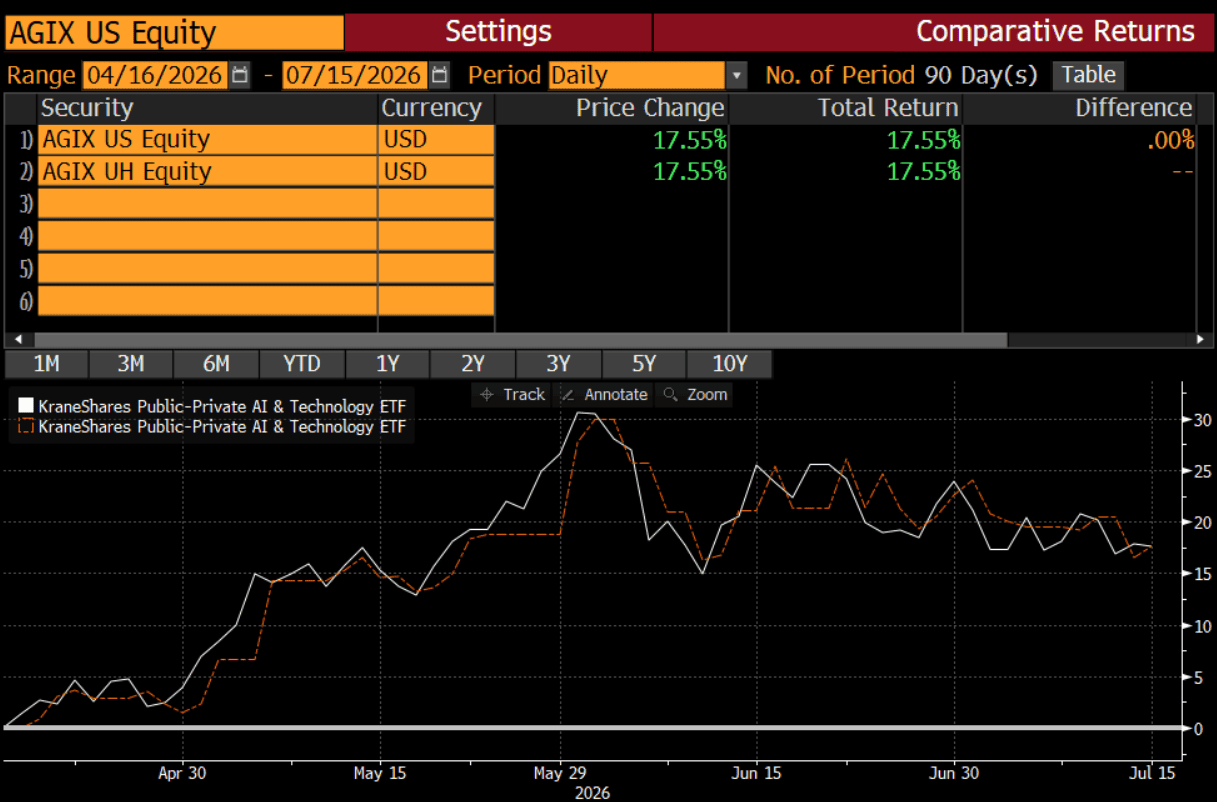The height and width of the screenshot is (802, 1217).
Task: Switch to Table view button
Action: tap(1088, 75)
